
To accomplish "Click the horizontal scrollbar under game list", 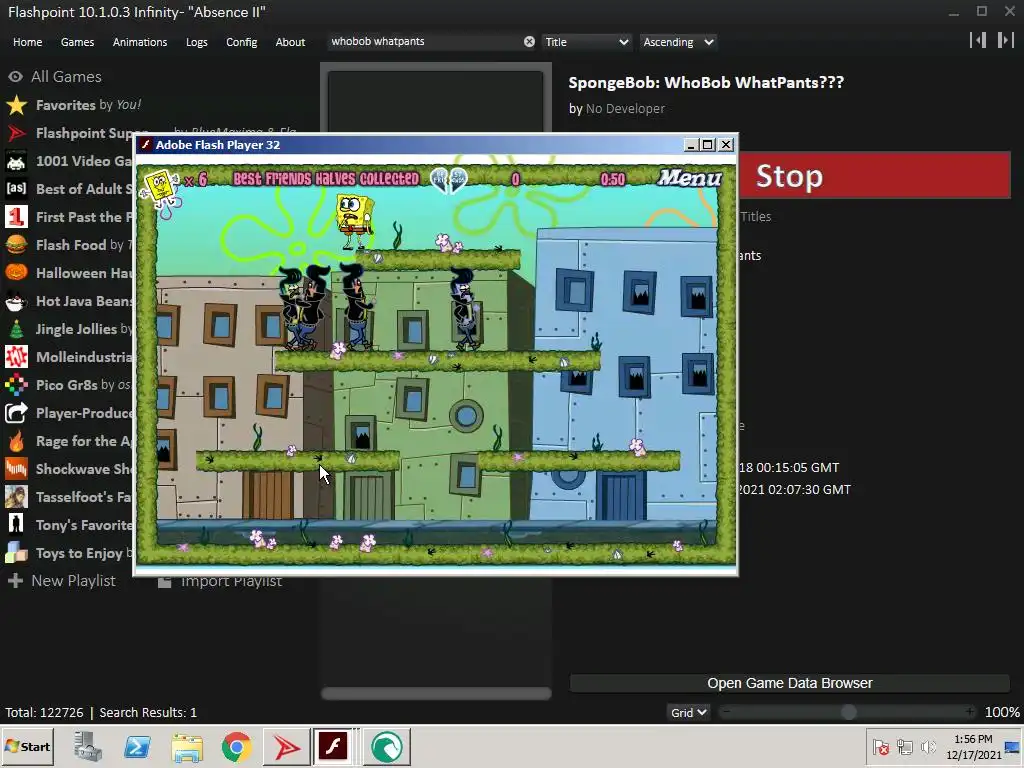I will click(x=436, y=694).
